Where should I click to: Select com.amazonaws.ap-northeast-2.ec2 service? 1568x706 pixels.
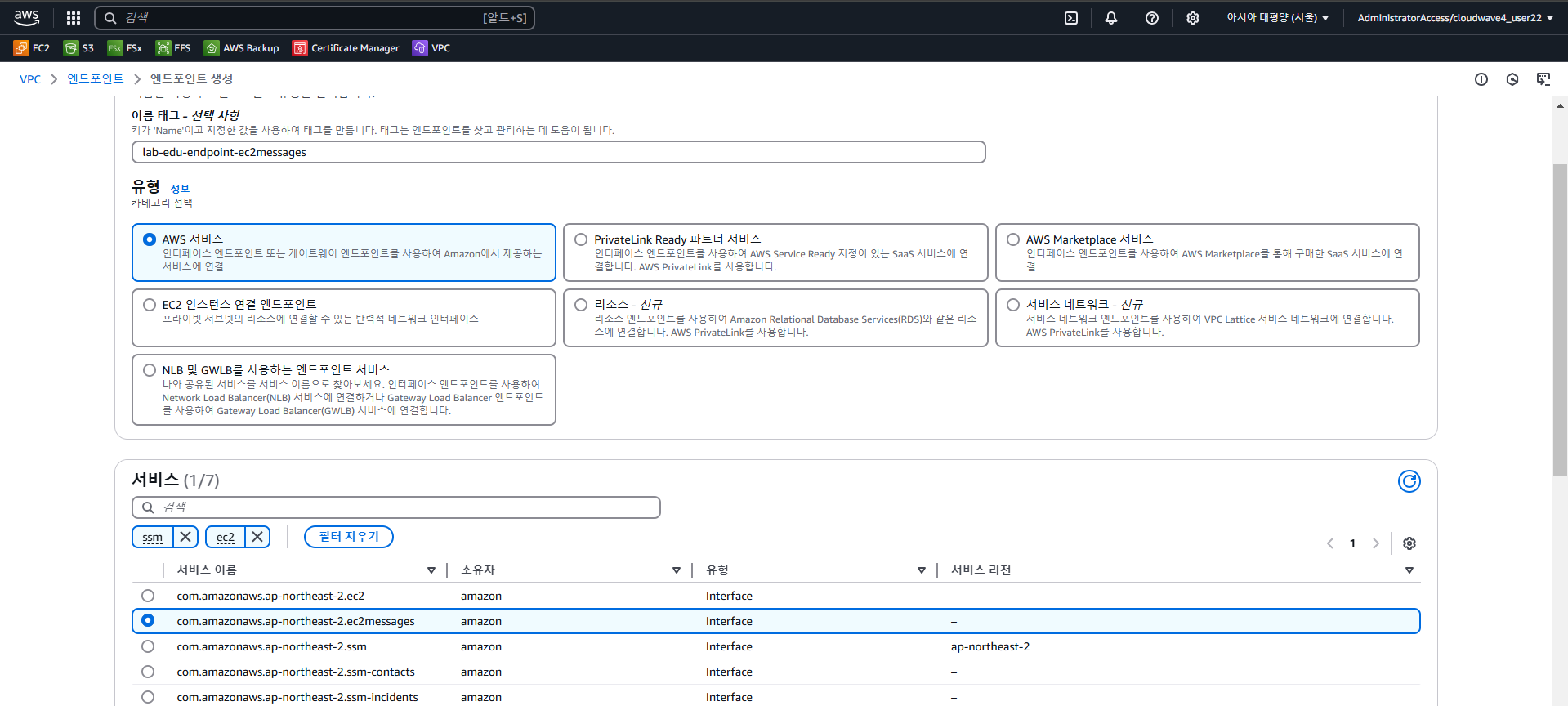click(148, 596)
